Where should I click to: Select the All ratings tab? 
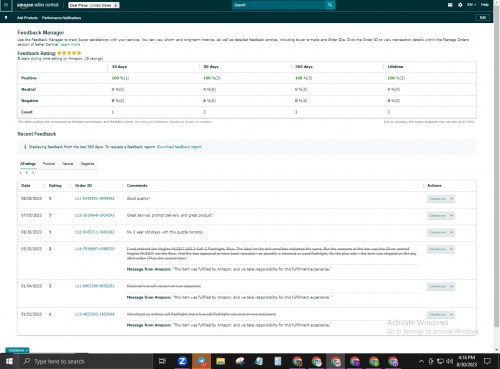coord(28,164)
